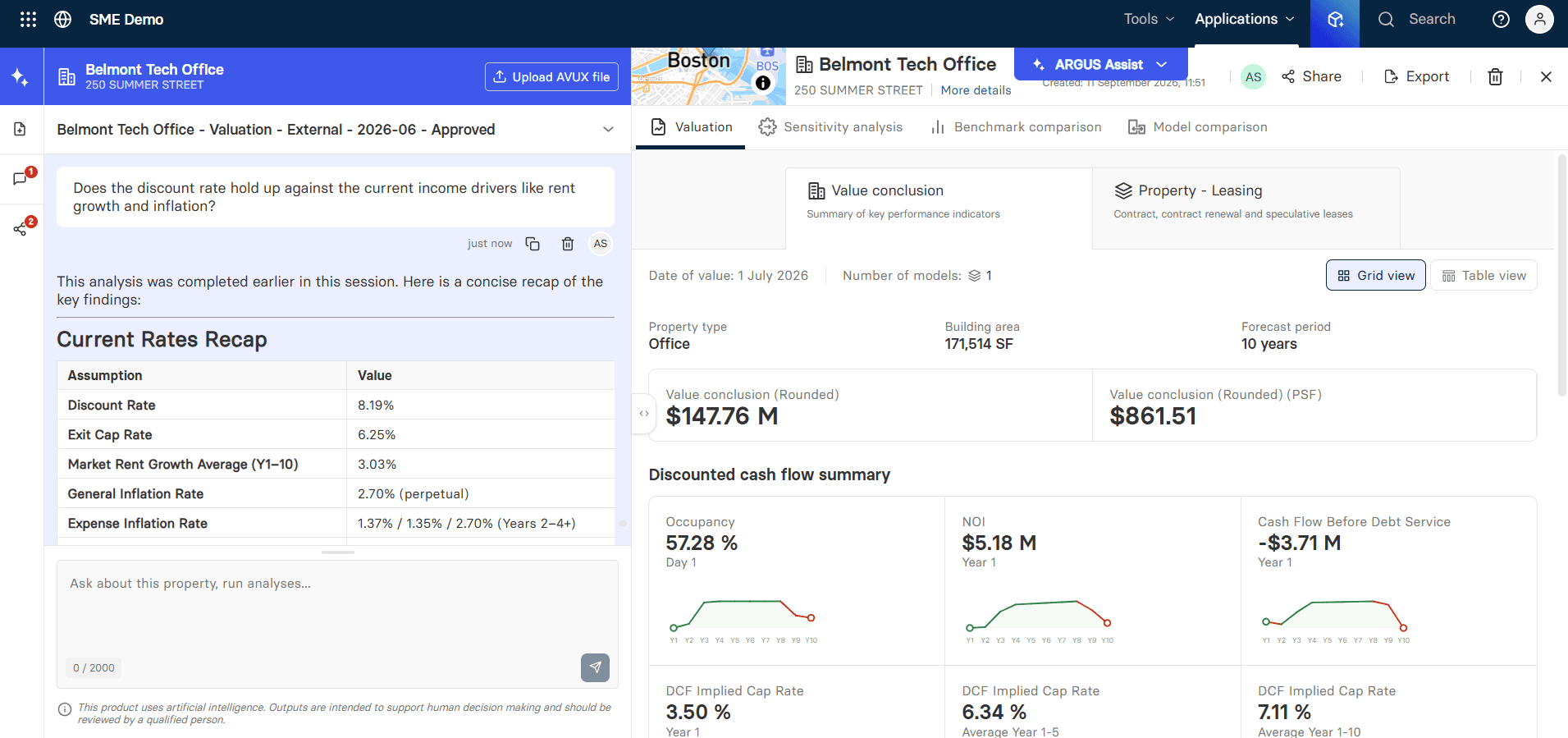Collapse the chat panel handle
This screenshot has width=1568, height=738.
(x=644, y=414)
